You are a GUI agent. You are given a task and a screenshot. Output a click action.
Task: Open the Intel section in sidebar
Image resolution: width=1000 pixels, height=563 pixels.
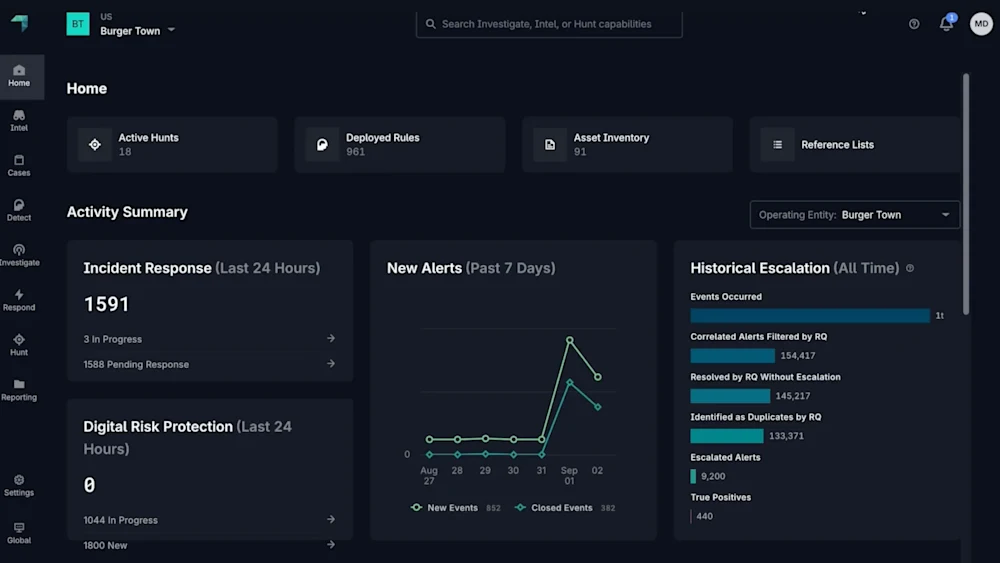tap(19, 121)
